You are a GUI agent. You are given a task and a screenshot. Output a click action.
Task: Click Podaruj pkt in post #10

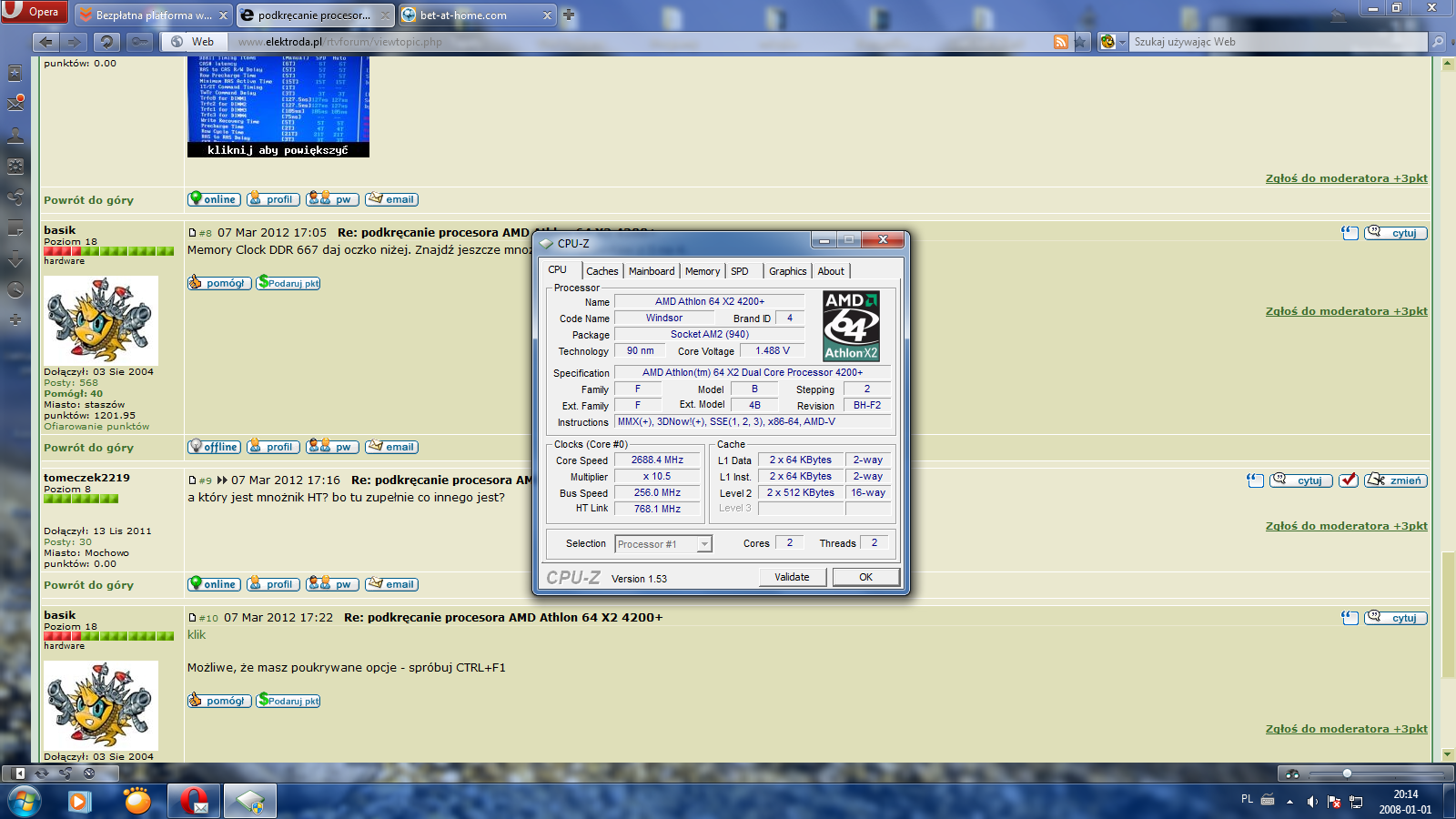288,701
